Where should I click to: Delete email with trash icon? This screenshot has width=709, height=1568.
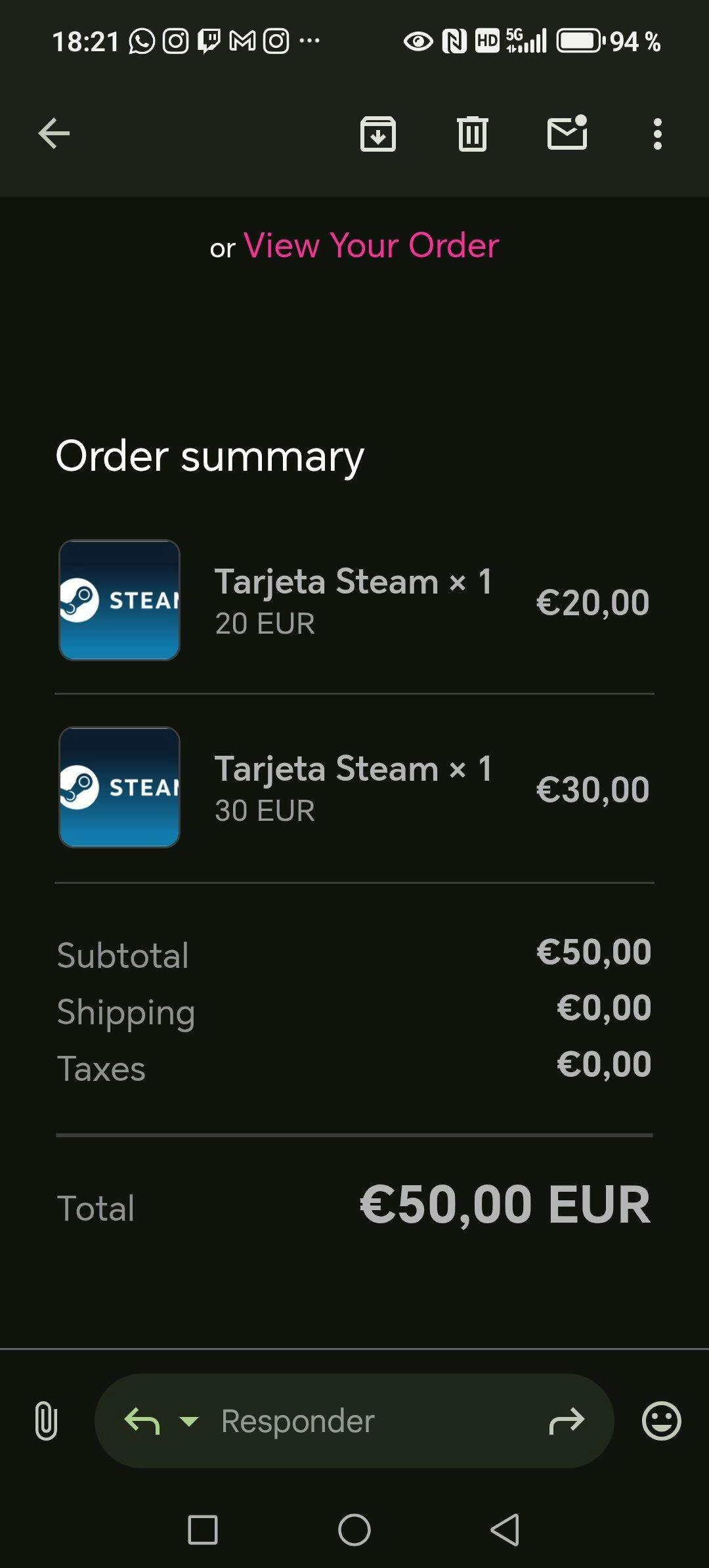coord(473,134)
